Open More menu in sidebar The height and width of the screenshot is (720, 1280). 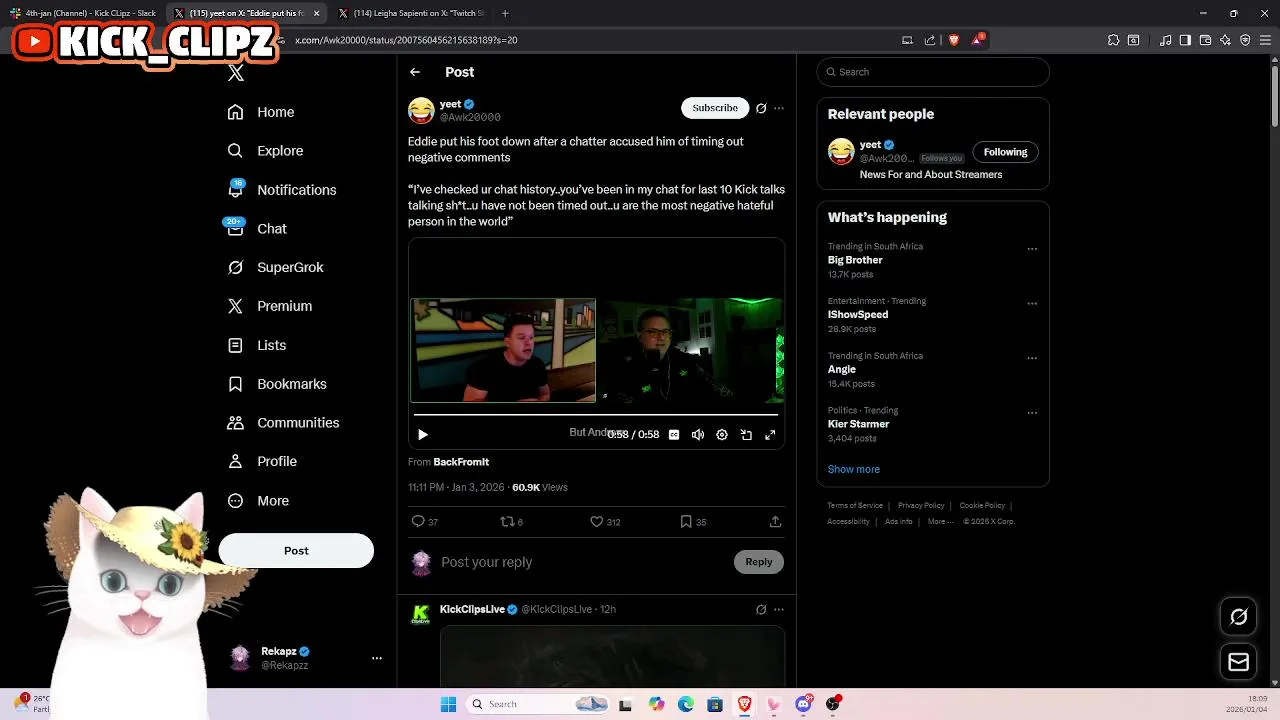point(258,501)
